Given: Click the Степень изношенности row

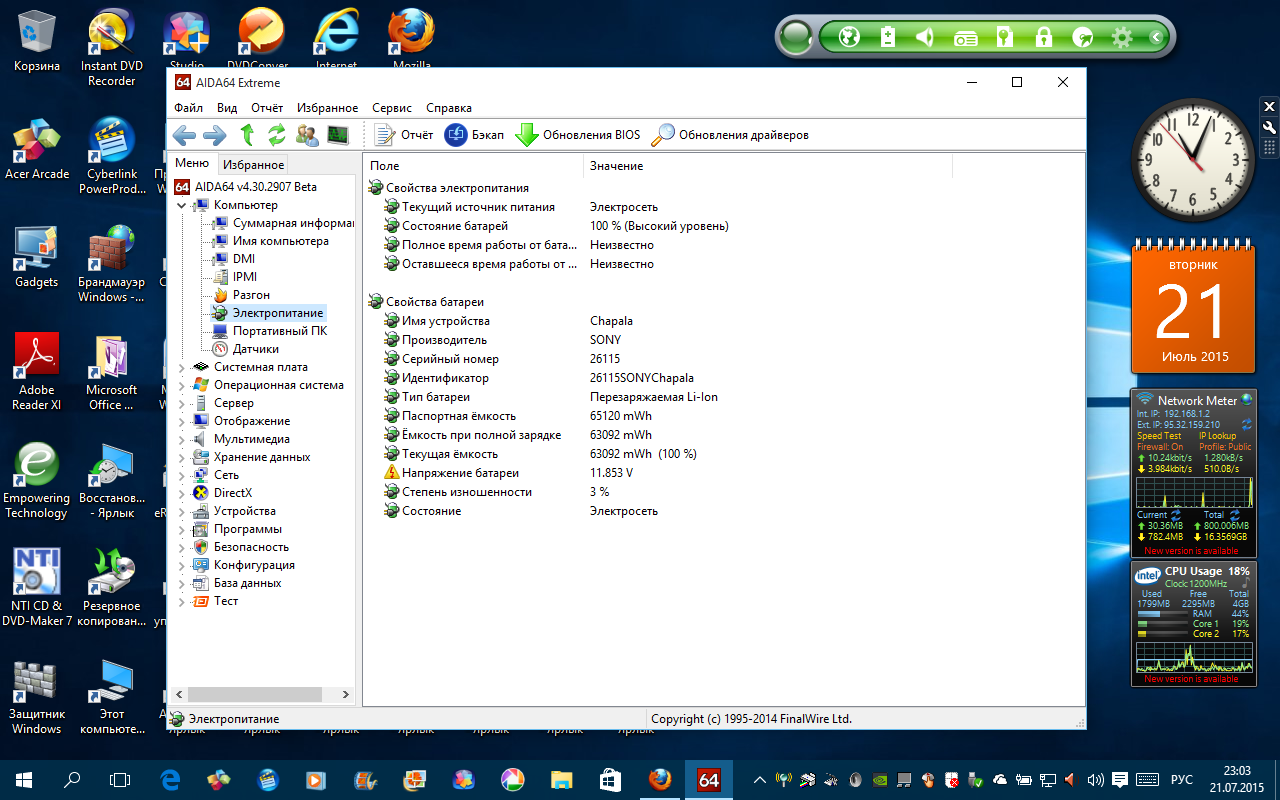Looking at the screenshot, I should point(724,492).
